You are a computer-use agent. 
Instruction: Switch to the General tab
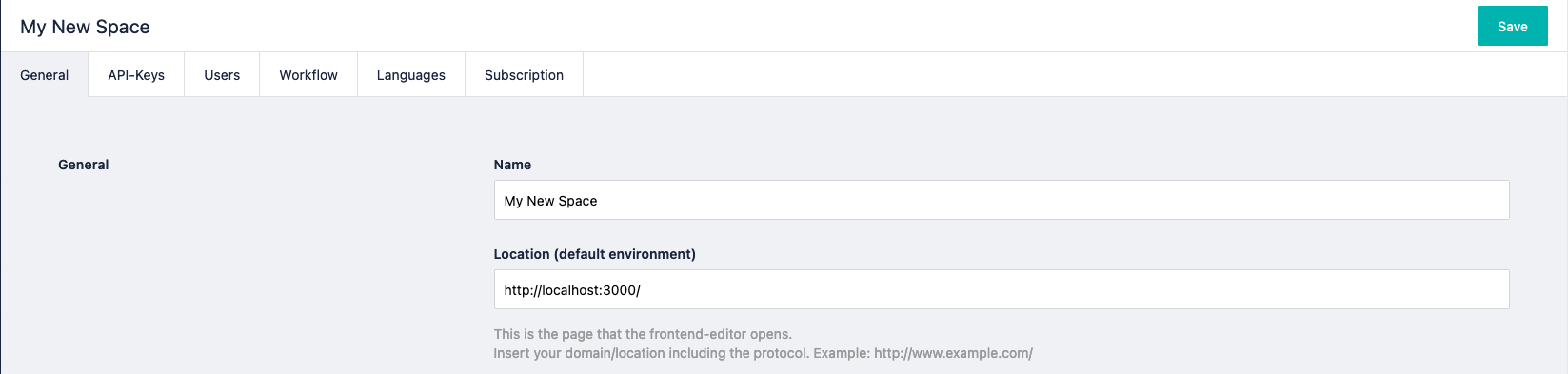44,75
